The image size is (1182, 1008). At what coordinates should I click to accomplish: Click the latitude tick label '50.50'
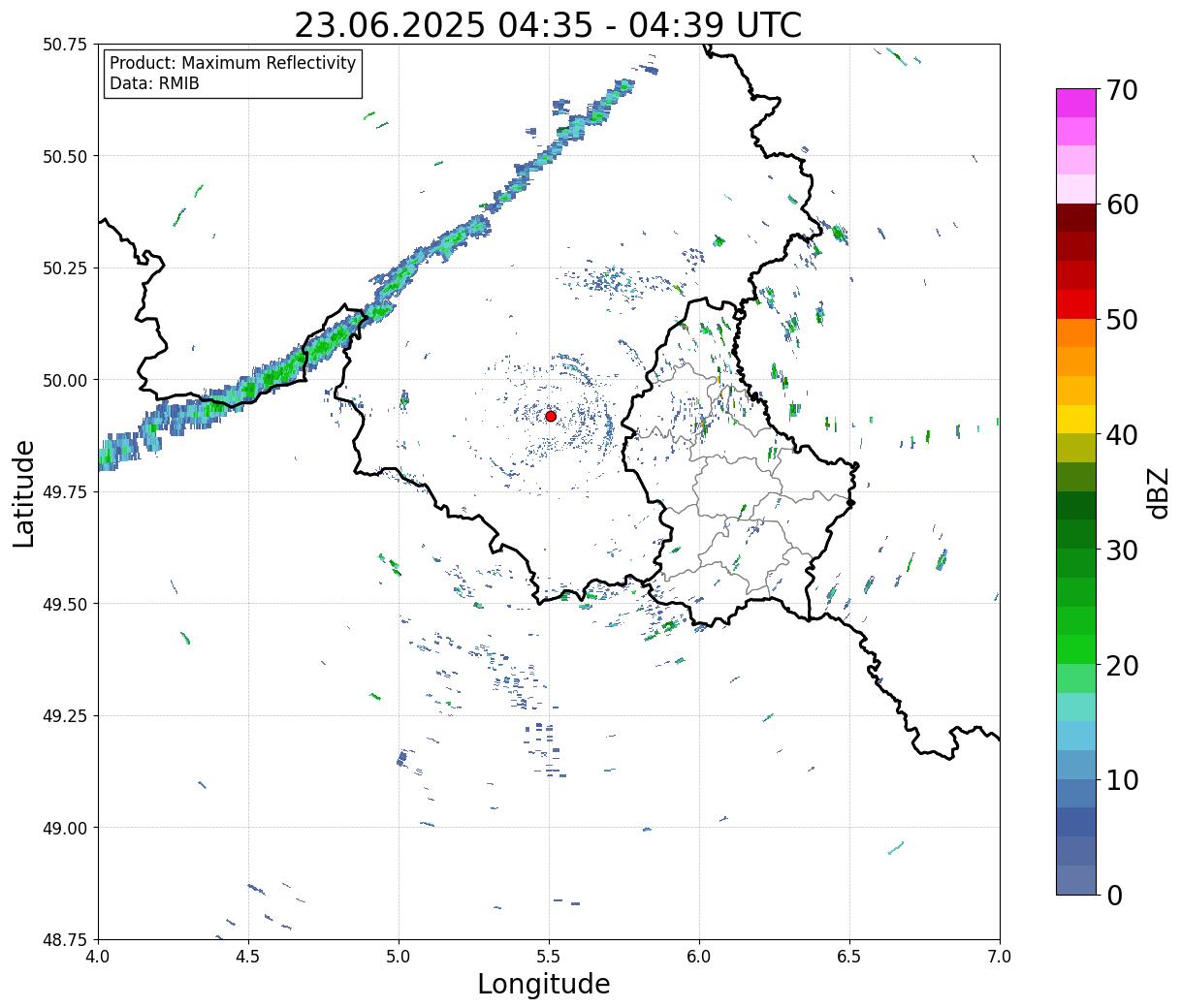point(65,156)
